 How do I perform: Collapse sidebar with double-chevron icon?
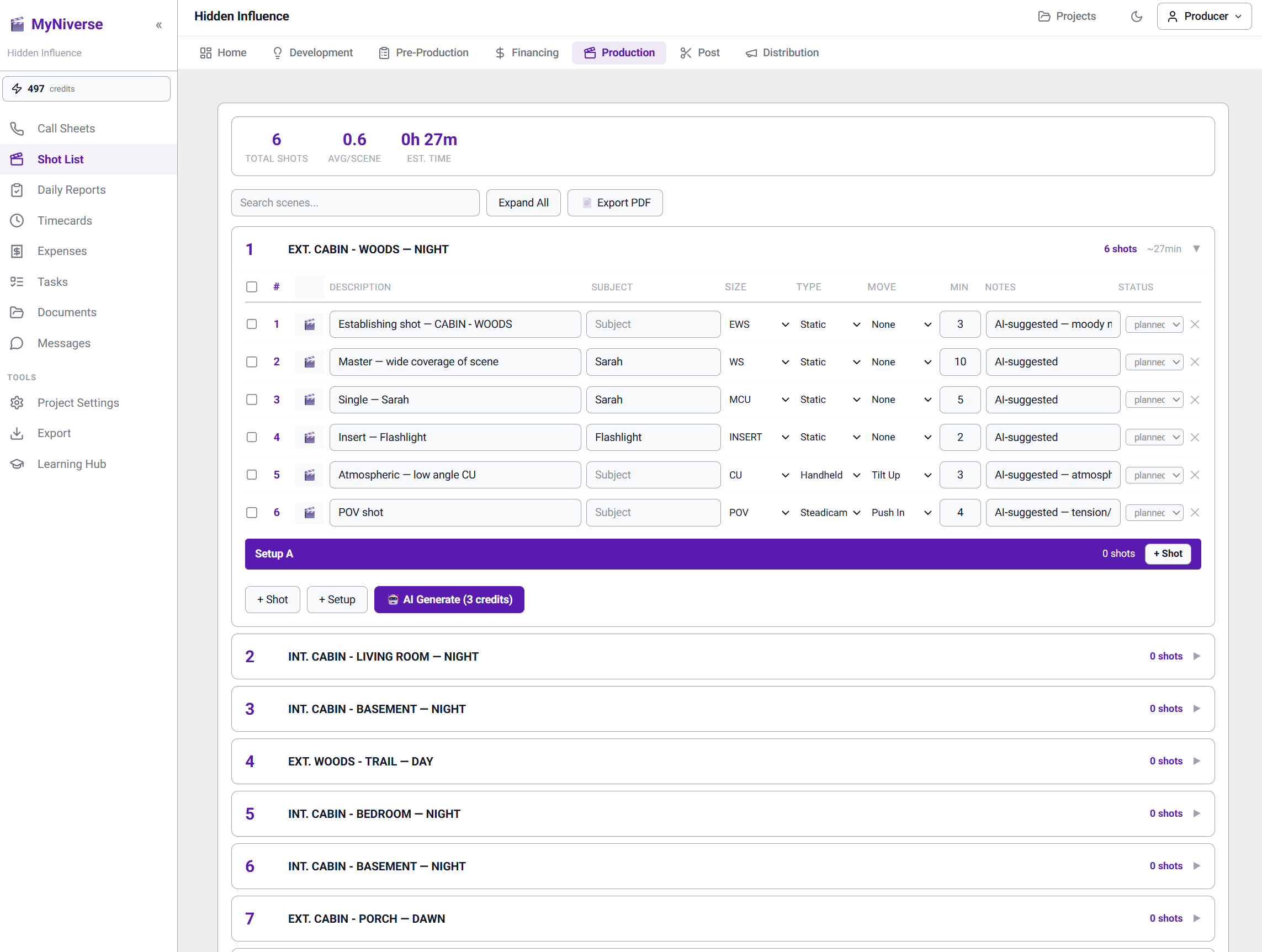pos(158,25)
